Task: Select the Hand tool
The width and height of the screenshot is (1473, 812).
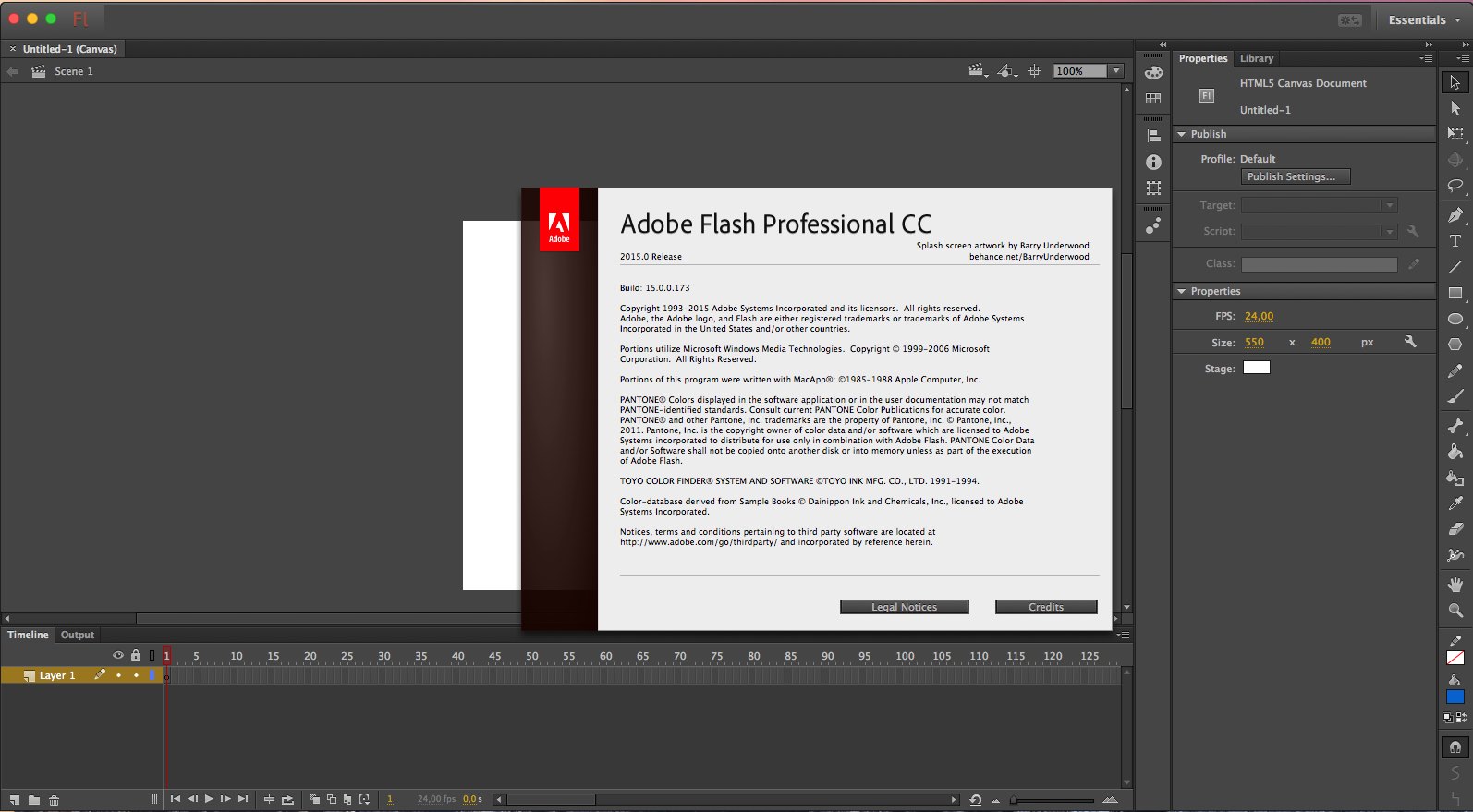Action: point(1455,585)
